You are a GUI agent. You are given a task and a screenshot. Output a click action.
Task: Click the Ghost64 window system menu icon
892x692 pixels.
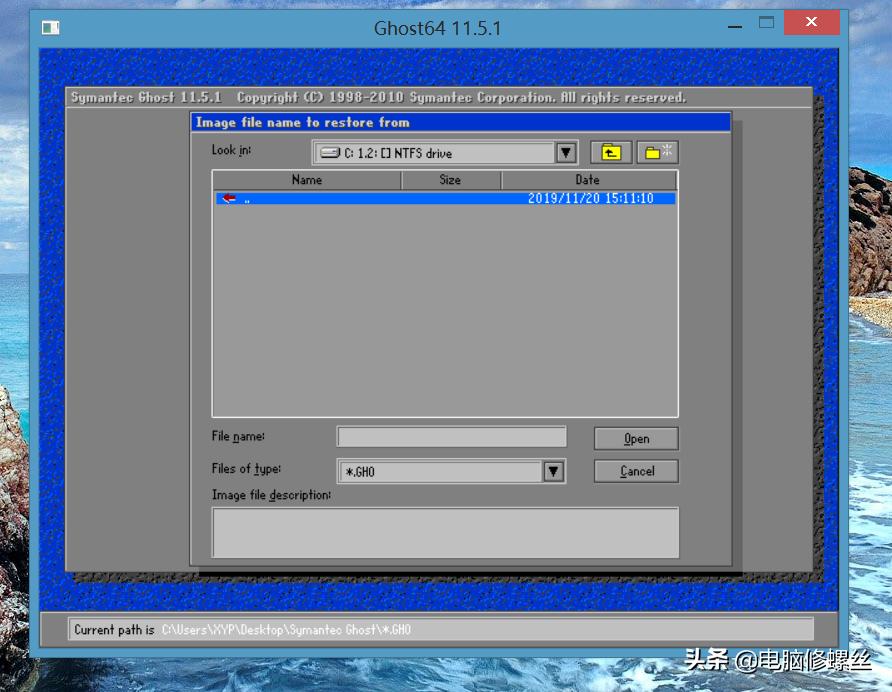(51, 27)
